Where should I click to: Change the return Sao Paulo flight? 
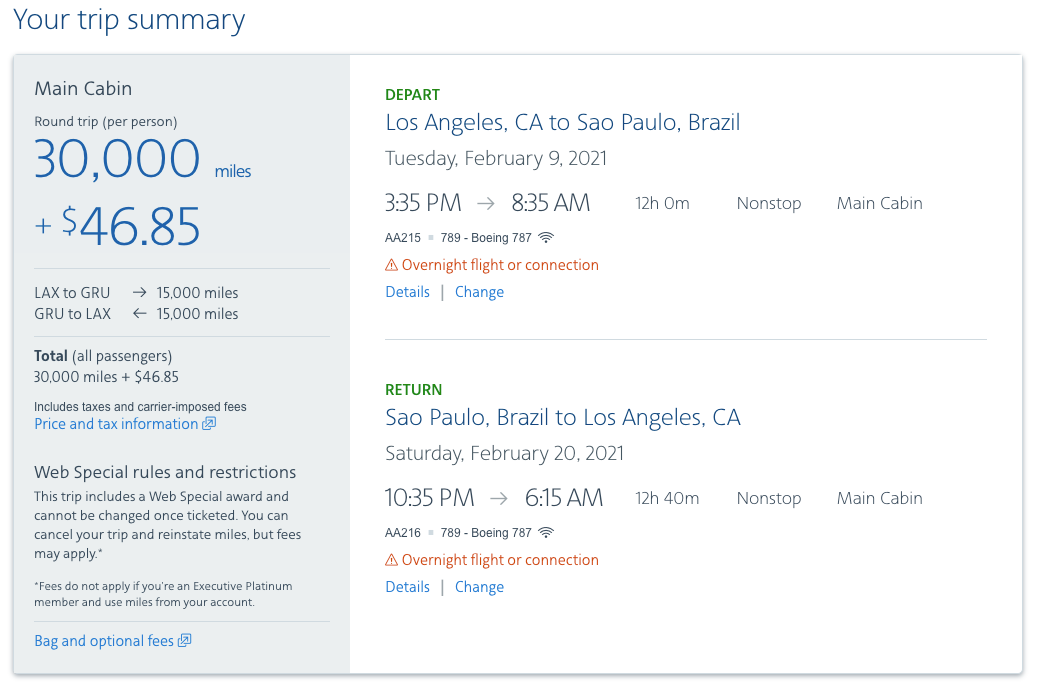click(479, 587)
